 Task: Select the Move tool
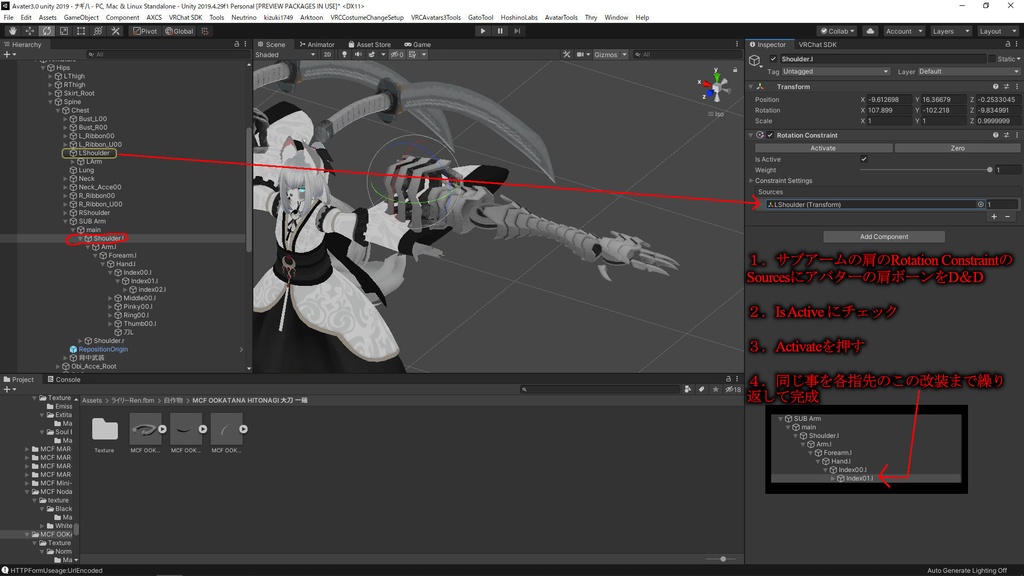[x=29, y=31]
